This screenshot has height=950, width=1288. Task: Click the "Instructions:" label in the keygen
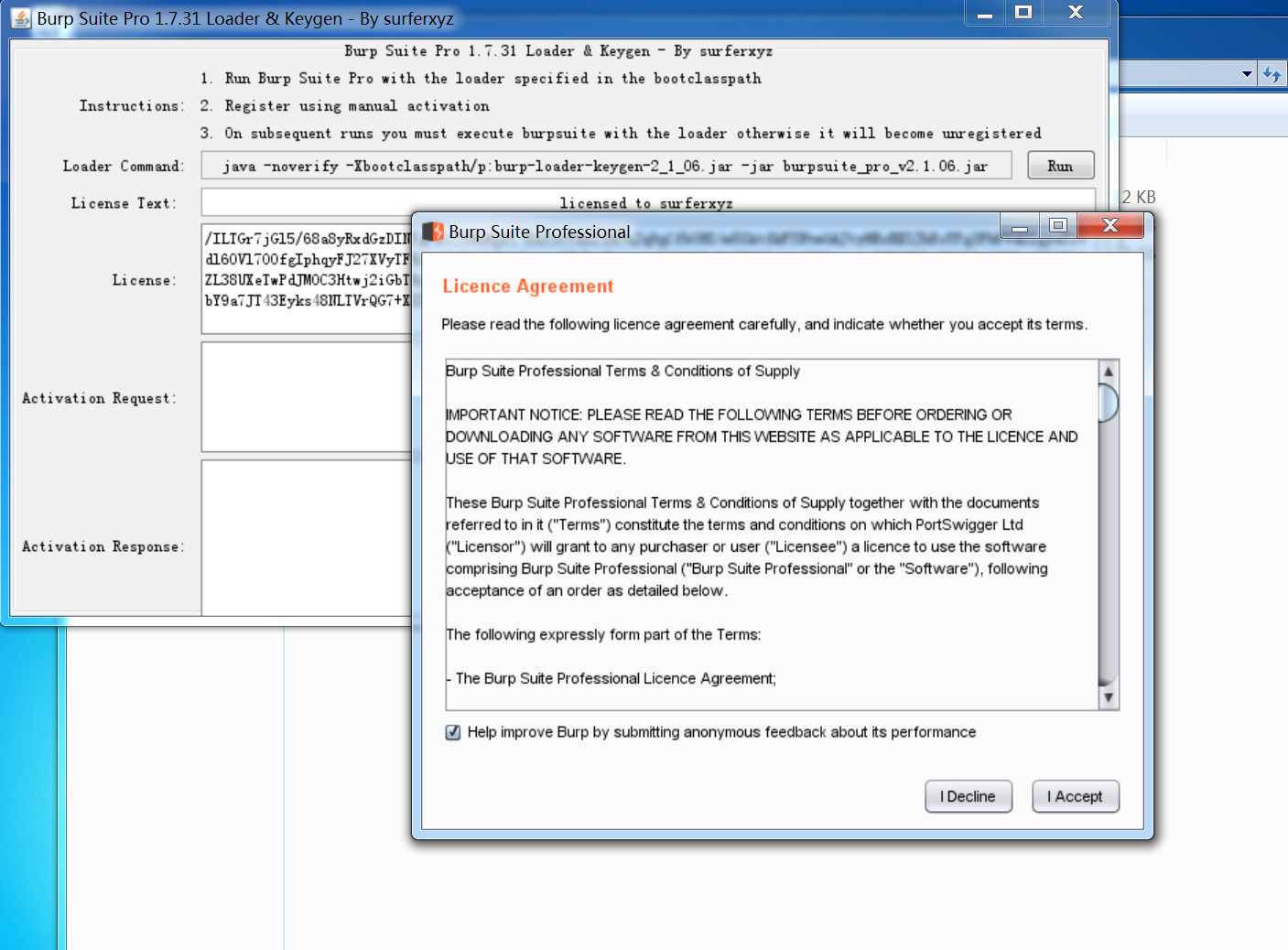[x=132, y=106]
